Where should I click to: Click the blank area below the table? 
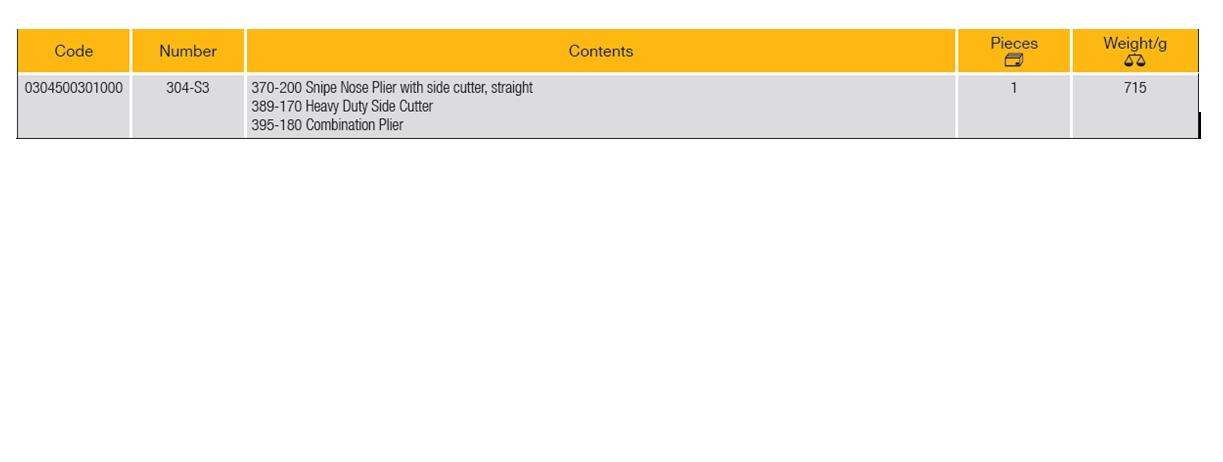(x=600, y=300)
